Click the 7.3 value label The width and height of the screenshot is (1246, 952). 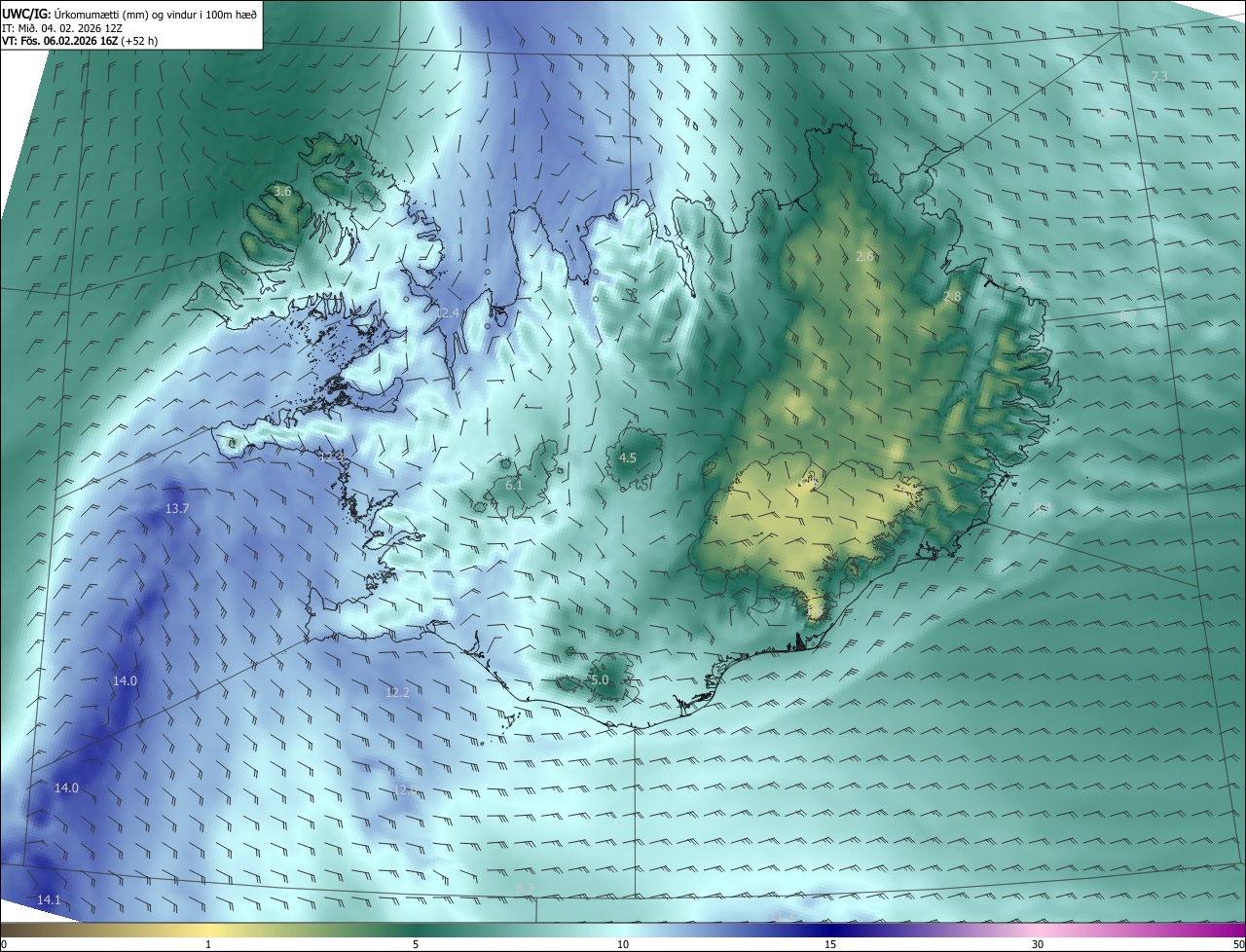(x=1159, y=76)
